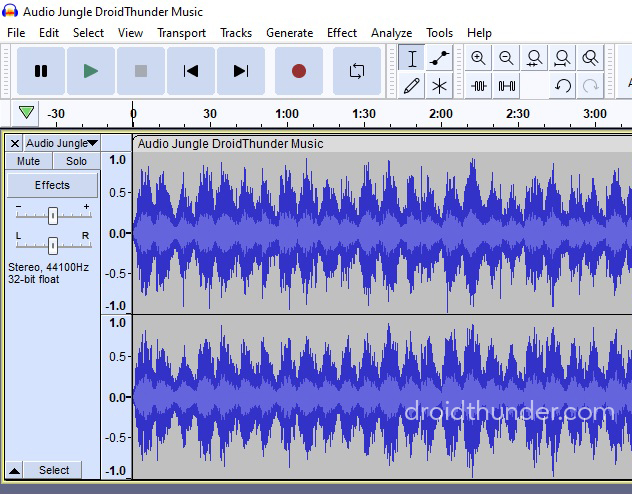This screenshot has height=494, width=632.
Task: Close the Audio Jungle track
Action: pos(15,143)
